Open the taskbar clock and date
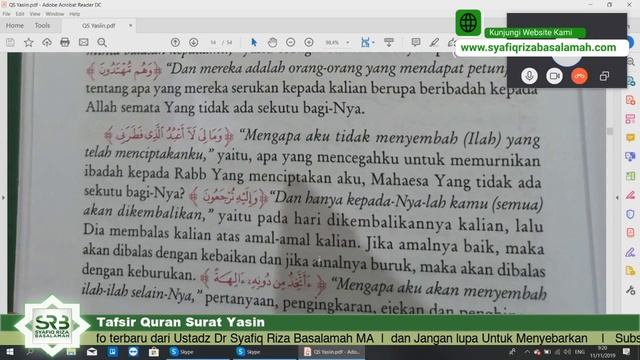 click(x=602, y=352)
